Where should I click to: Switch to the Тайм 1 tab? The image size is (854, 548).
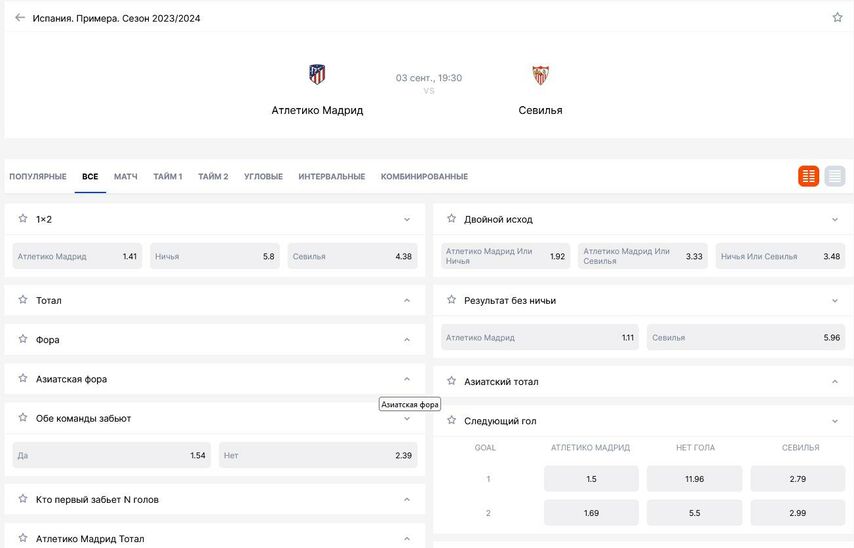tap(167, 177)
